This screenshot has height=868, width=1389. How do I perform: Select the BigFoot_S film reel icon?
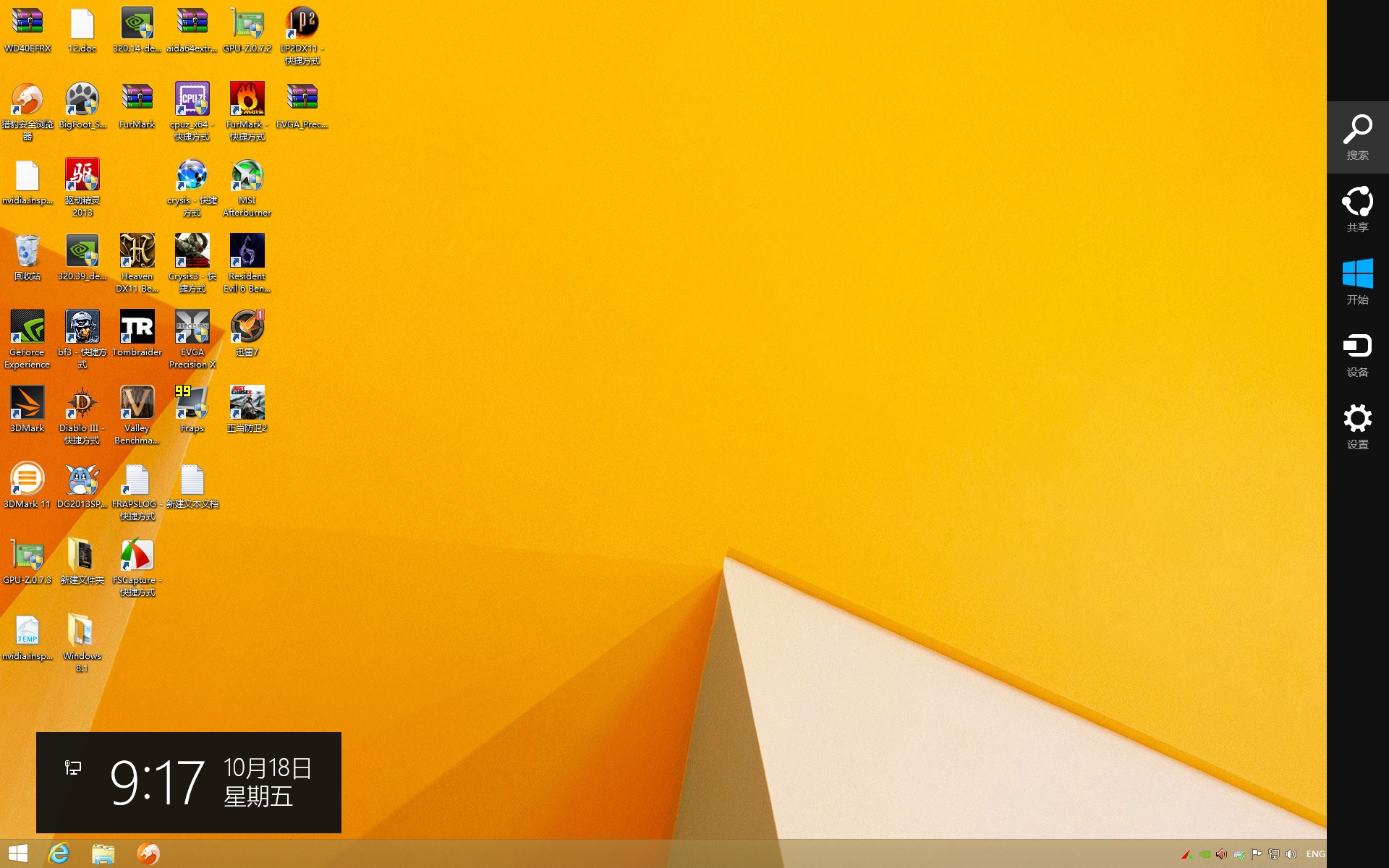(x=82, y=106)
